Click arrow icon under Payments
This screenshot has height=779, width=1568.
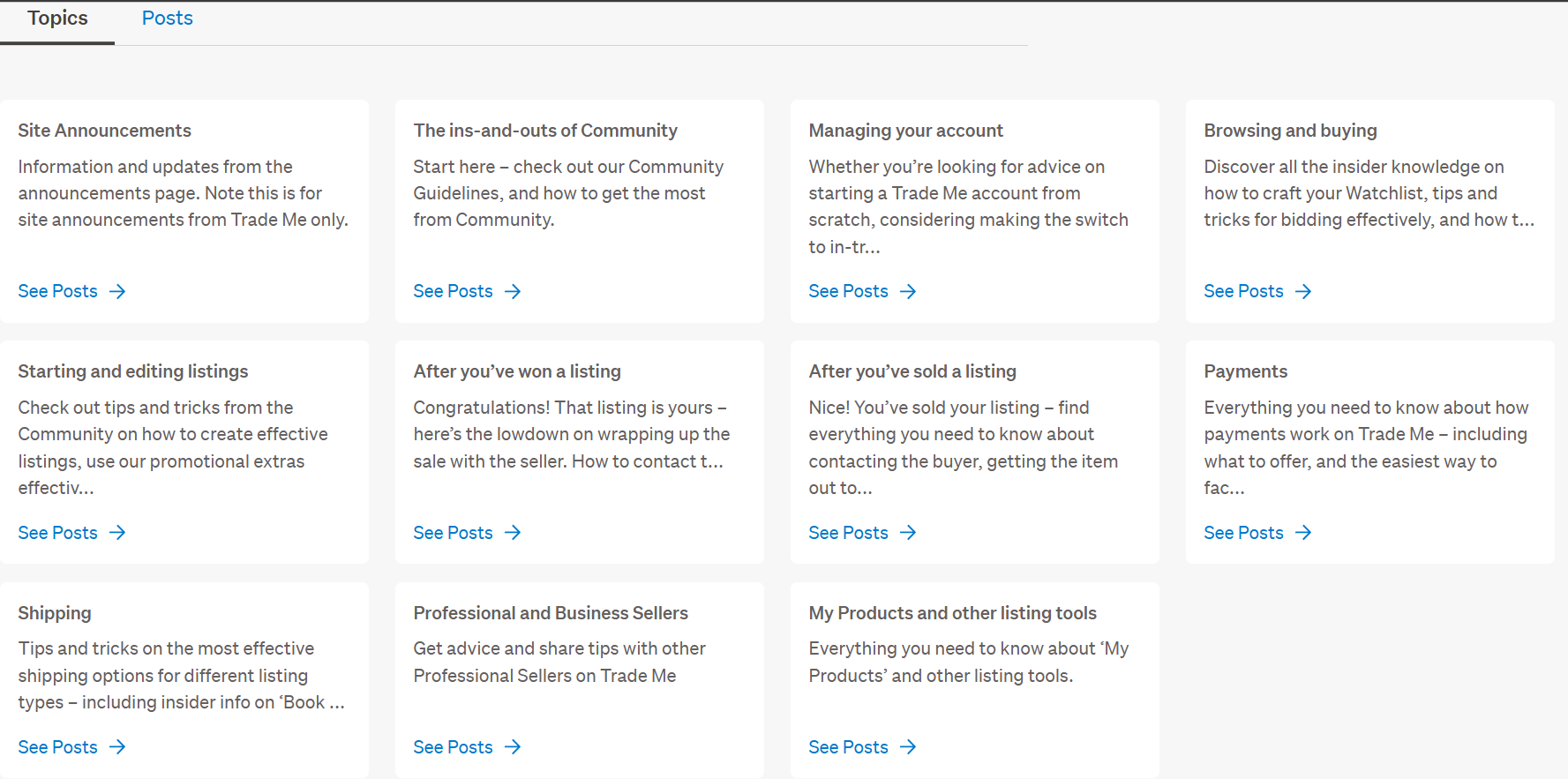(1303, 533)
